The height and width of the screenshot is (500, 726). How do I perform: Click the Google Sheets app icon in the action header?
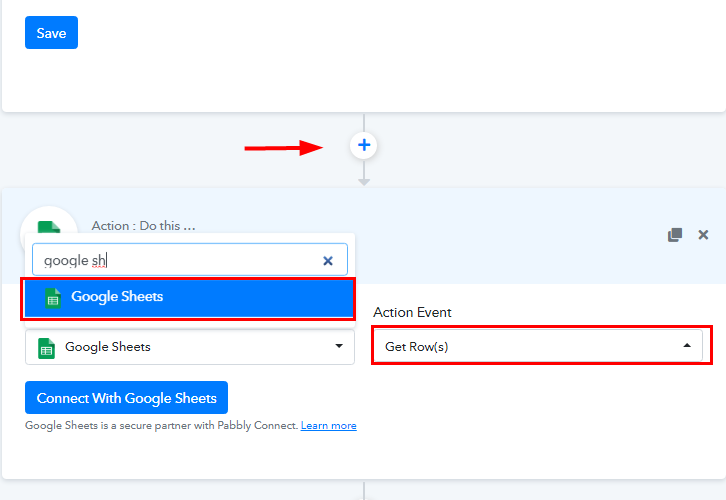pyautogui.click(x=49, y=226)
